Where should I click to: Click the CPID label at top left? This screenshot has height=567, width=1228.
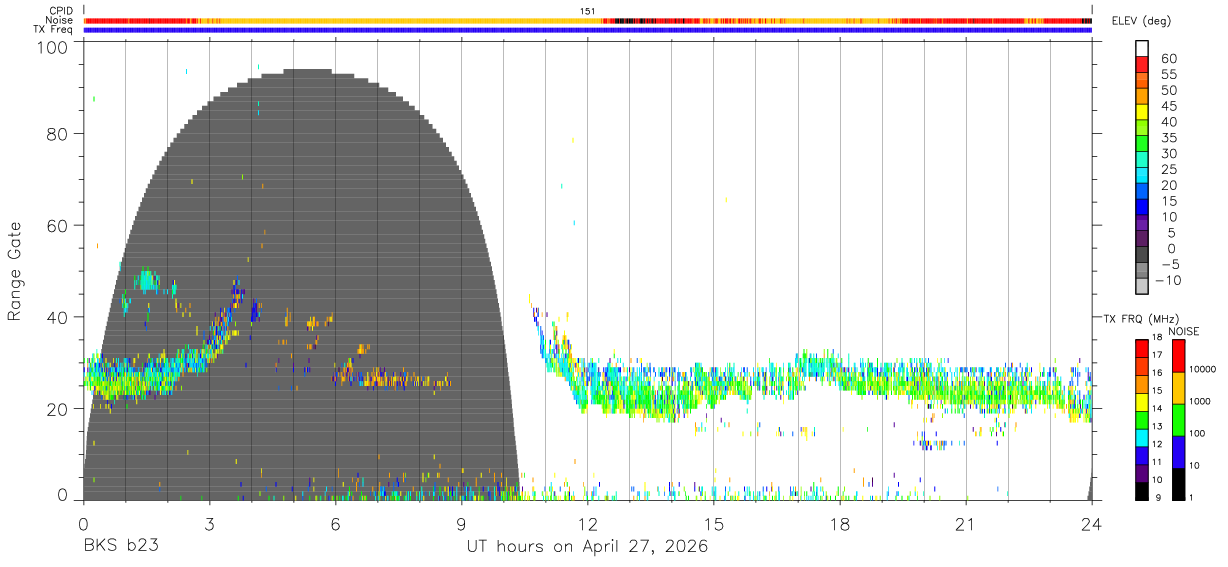pyautogui.click(x=61, y=11)
